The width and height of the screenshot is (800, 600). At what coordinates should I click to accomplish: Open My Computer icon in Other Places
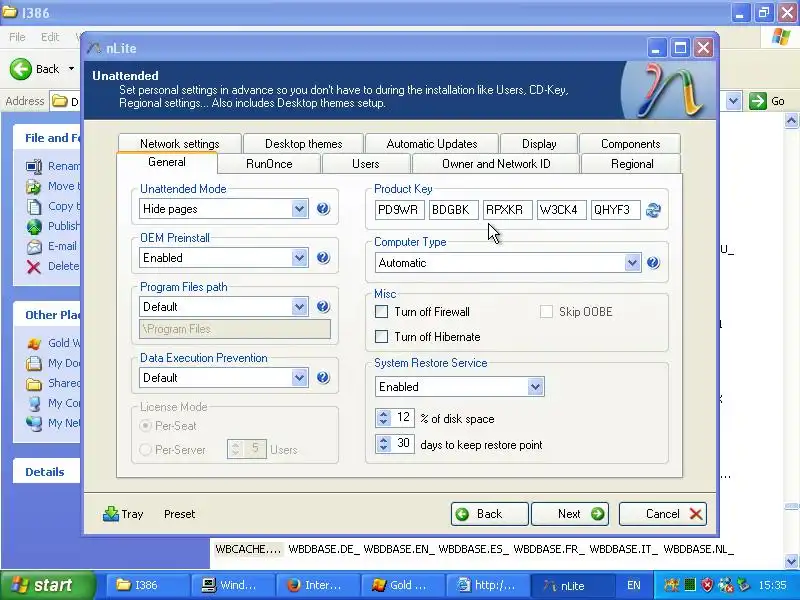point(34,403)
